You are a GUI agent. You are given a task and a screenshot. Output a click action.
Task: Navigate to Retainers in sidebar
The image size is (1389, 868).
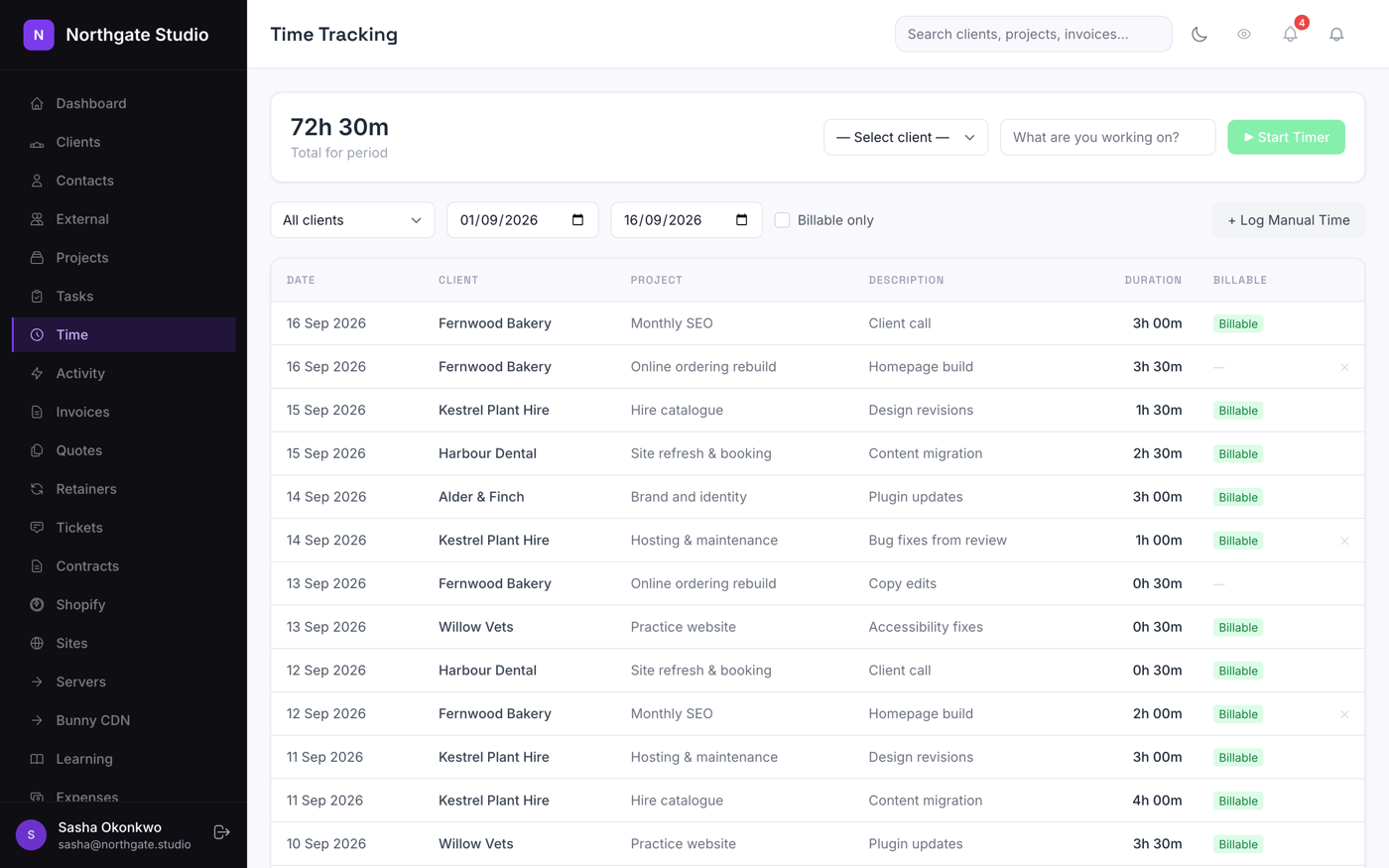(123, 489)
